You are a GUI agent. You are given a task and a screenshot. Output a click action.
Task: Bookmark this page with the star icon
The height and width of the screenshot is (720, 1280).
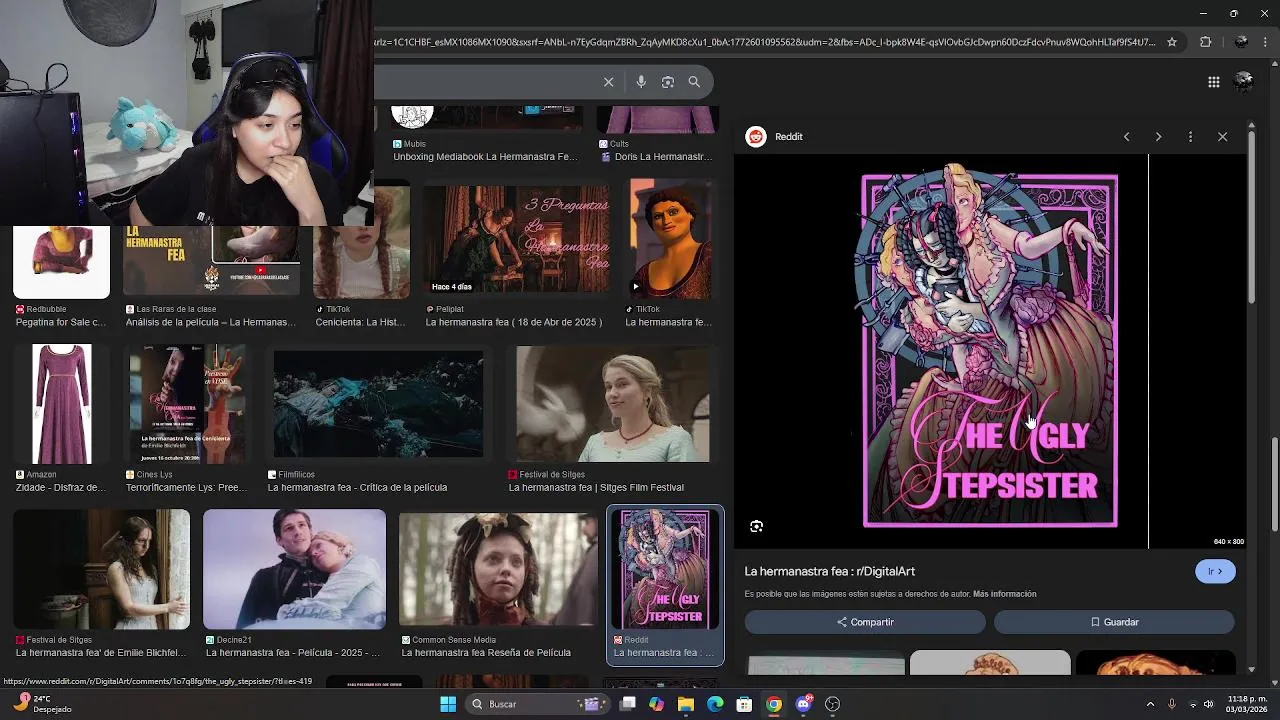coord(1172,42)
